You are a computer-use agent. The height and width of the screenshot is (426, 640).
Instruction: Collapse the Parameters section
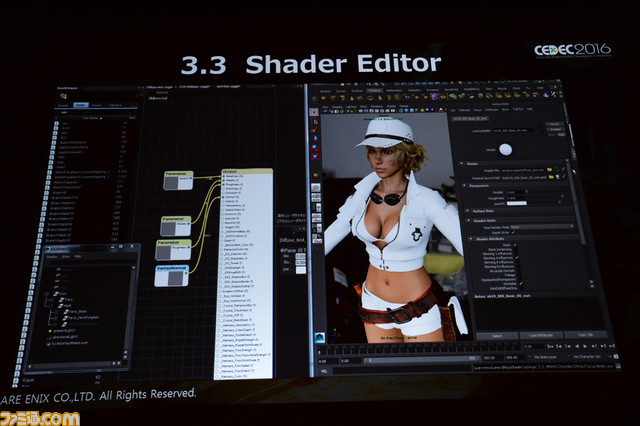(x=464, y=186)
